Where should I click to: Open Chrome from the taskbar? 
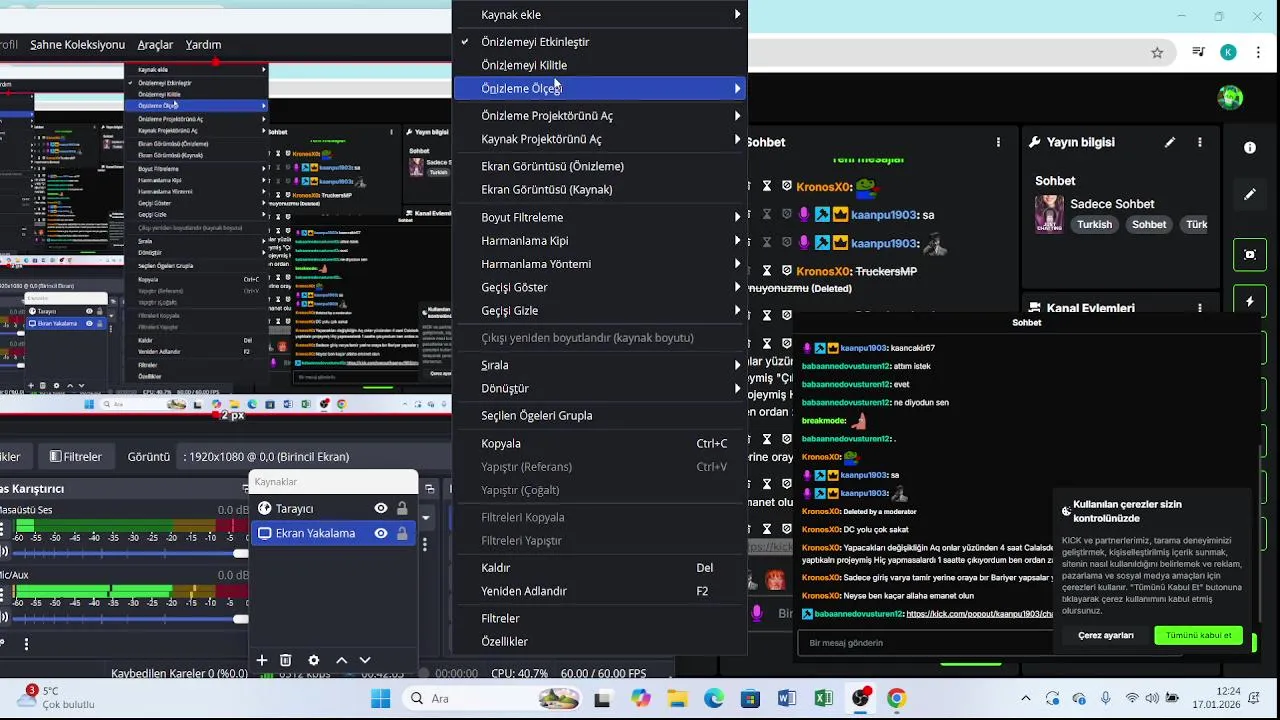click(896, 698)
